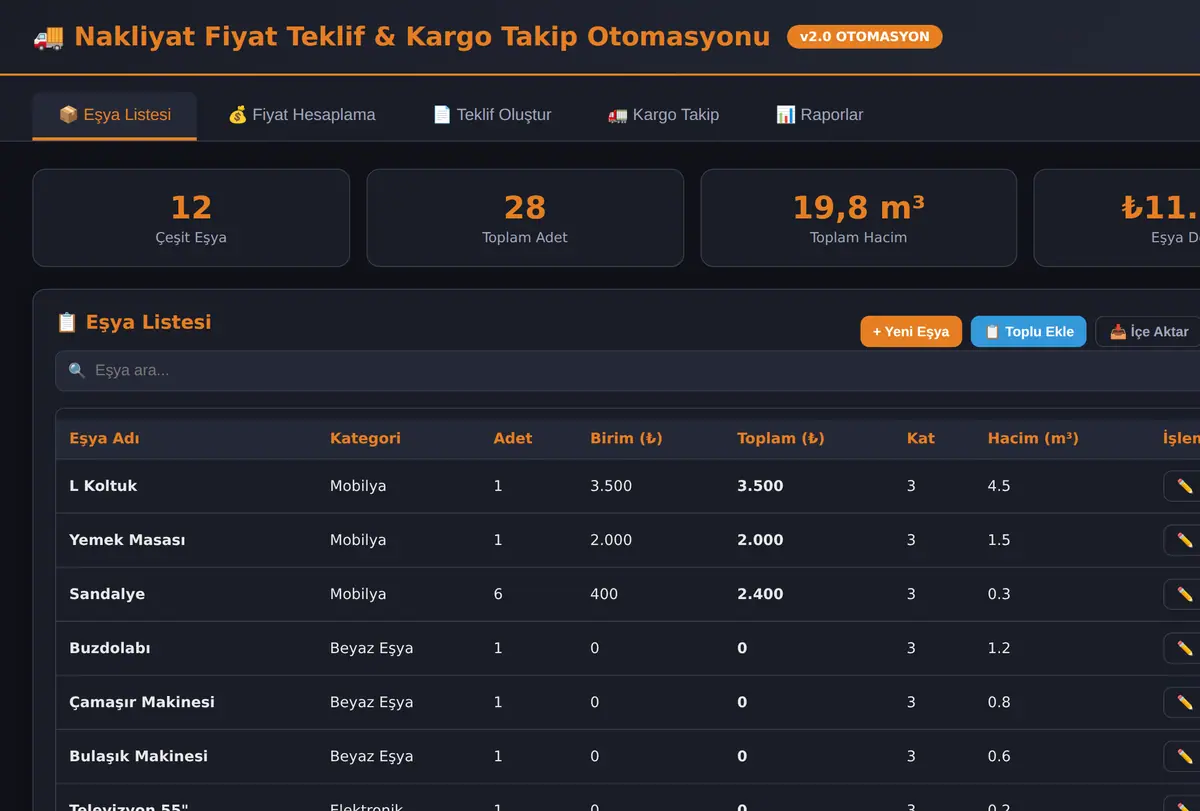
Task: Click the Eşya Listesi panel heading
Action: (134, 322)
